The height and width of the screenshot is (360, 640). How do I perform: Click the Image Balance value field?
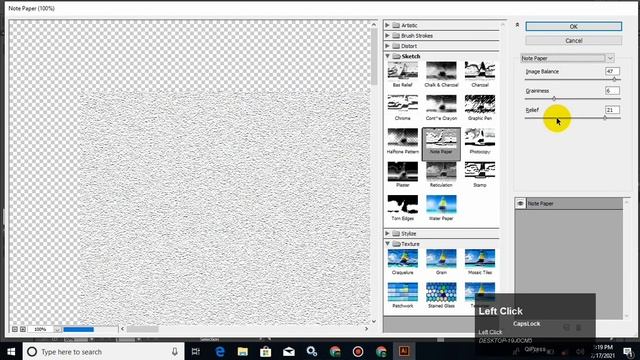pos(612,71)
